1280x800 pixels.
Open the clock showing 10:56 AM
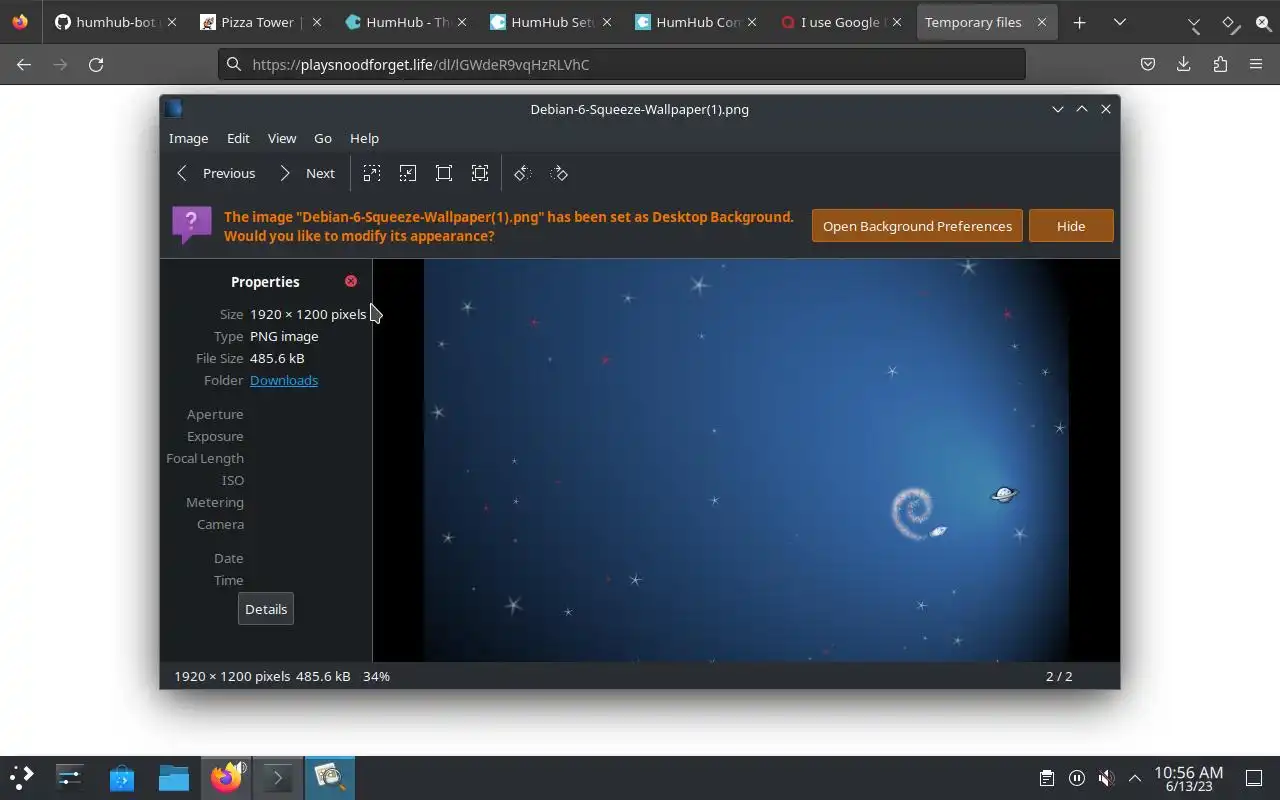point(1188,778)
